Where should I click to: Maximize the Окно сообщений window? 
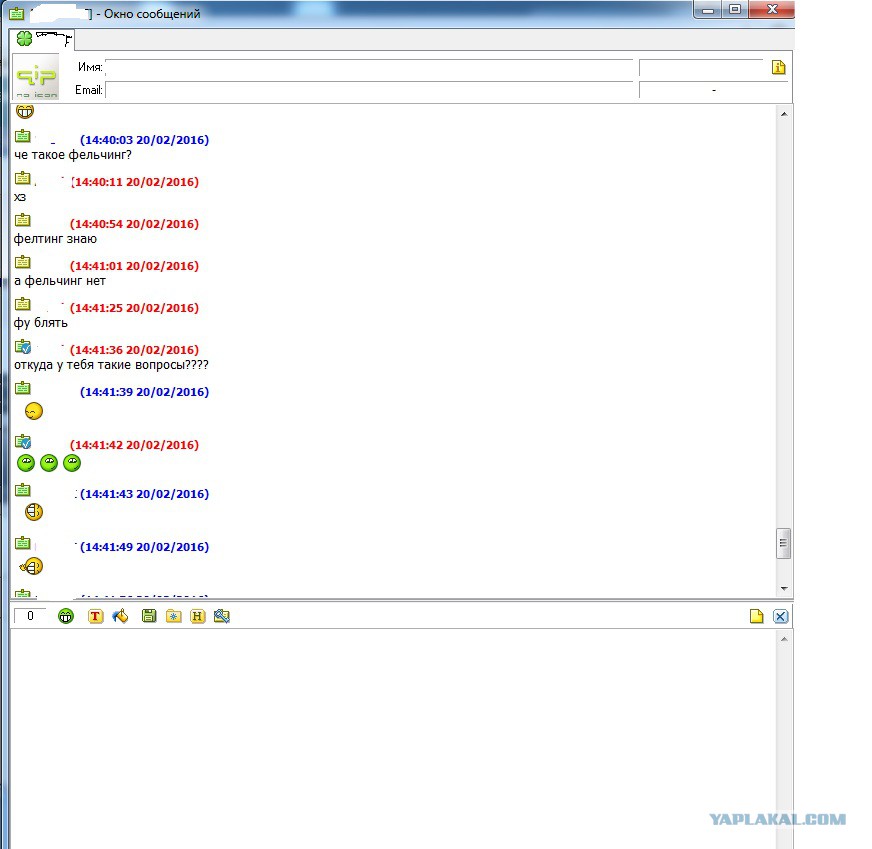pos(735,9)
